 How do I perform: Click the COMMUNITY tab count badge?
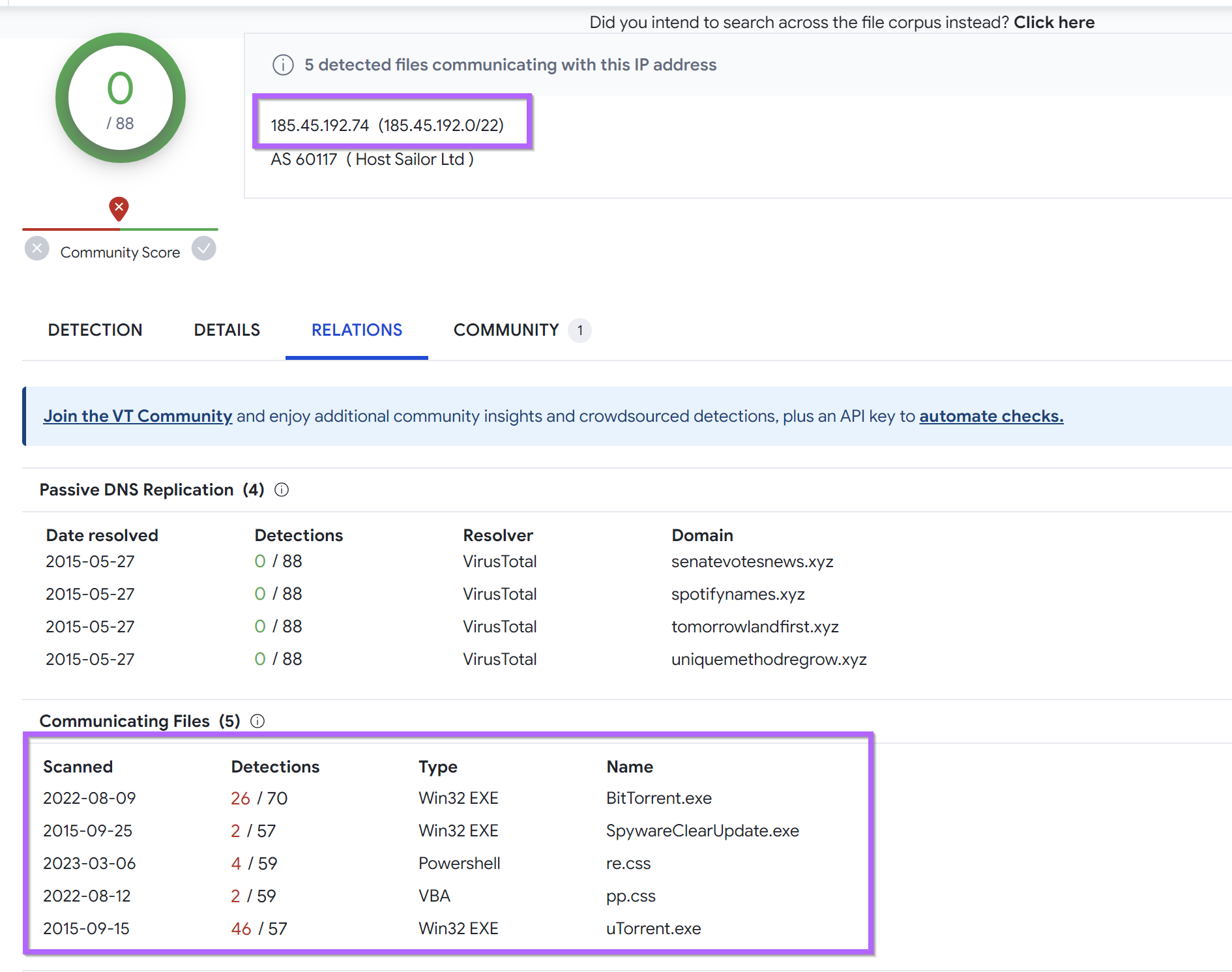click(x=580, y=331)
